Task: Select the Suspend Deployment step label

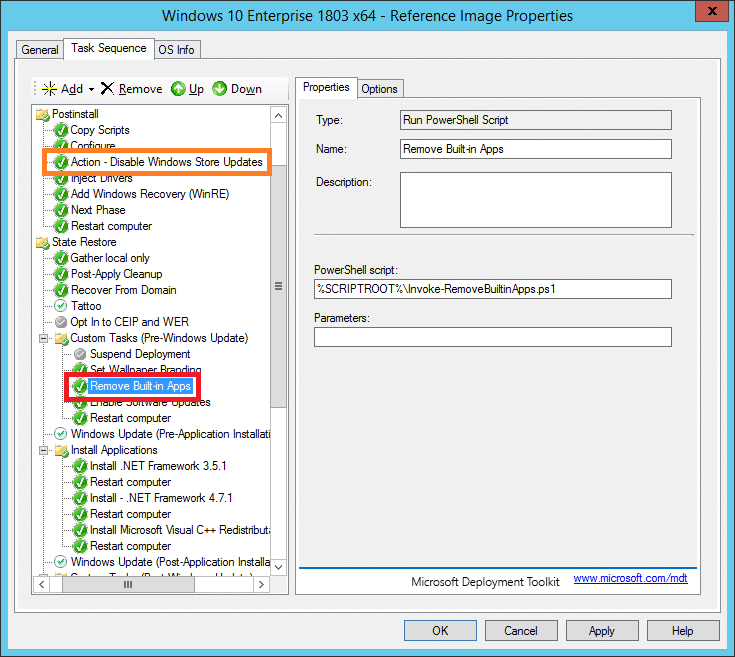Action: click(140, 354)
